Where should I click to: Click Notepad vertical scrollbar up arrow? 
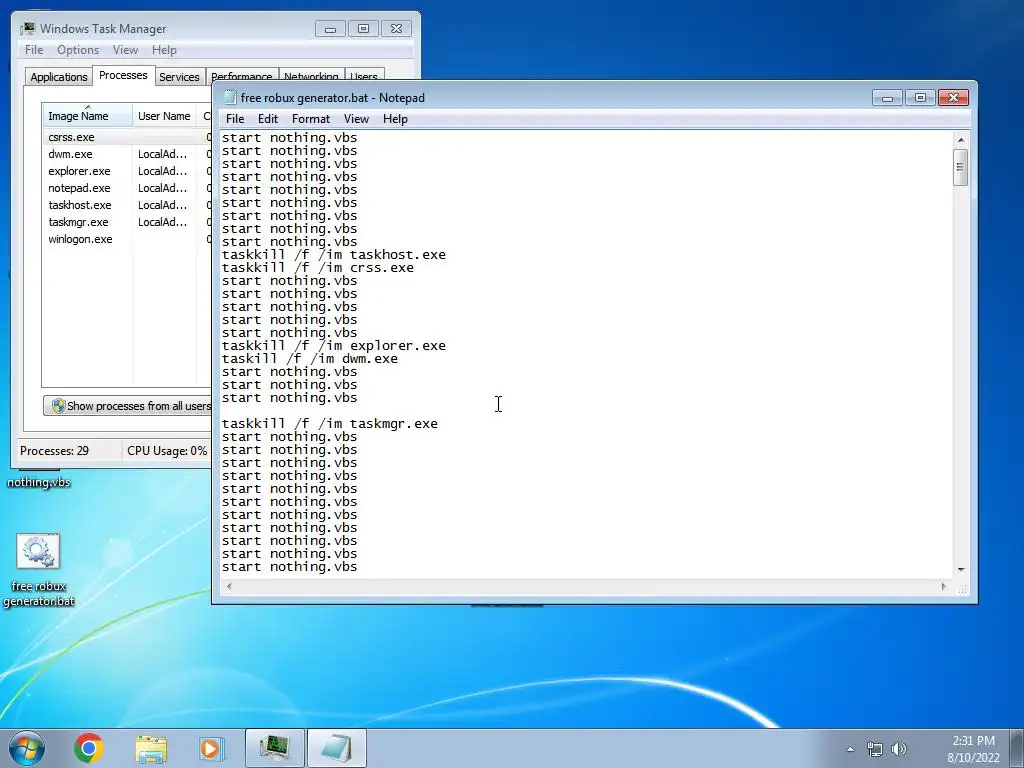(961, 139)
